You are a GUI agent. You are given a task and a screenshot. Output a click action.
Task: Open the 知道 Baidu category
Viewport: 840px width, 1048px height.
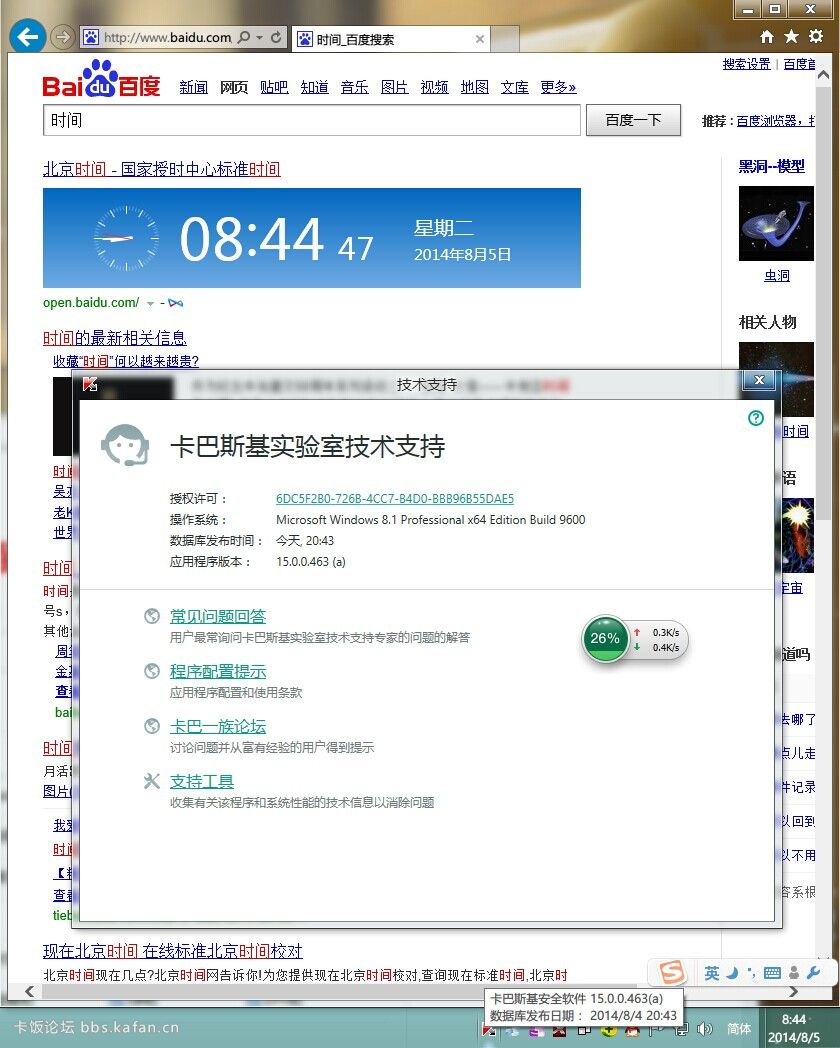pyautogui.click(x=314, y=87)
